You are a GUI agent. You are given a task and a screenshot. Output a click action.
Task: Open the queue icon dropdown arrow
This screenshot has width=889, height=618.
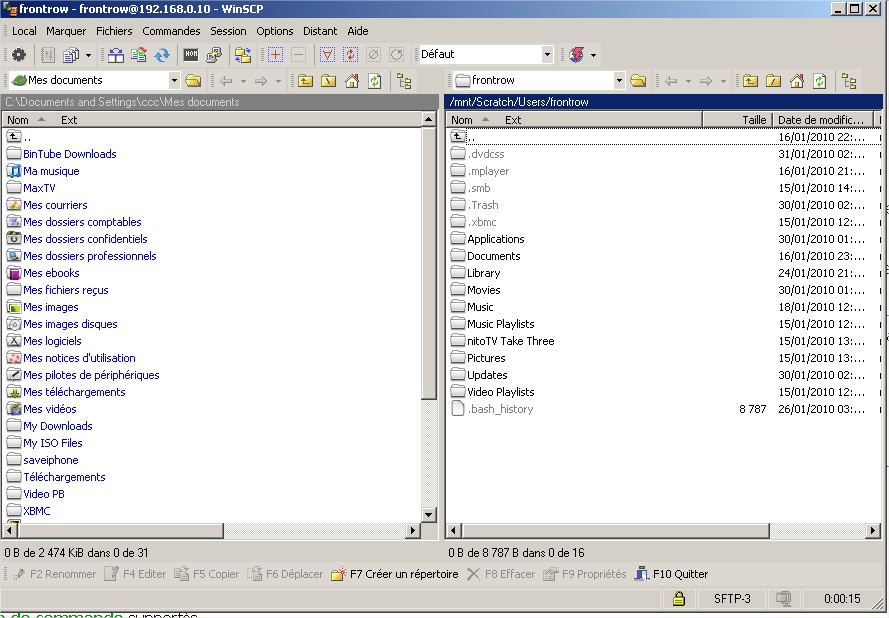88,55
